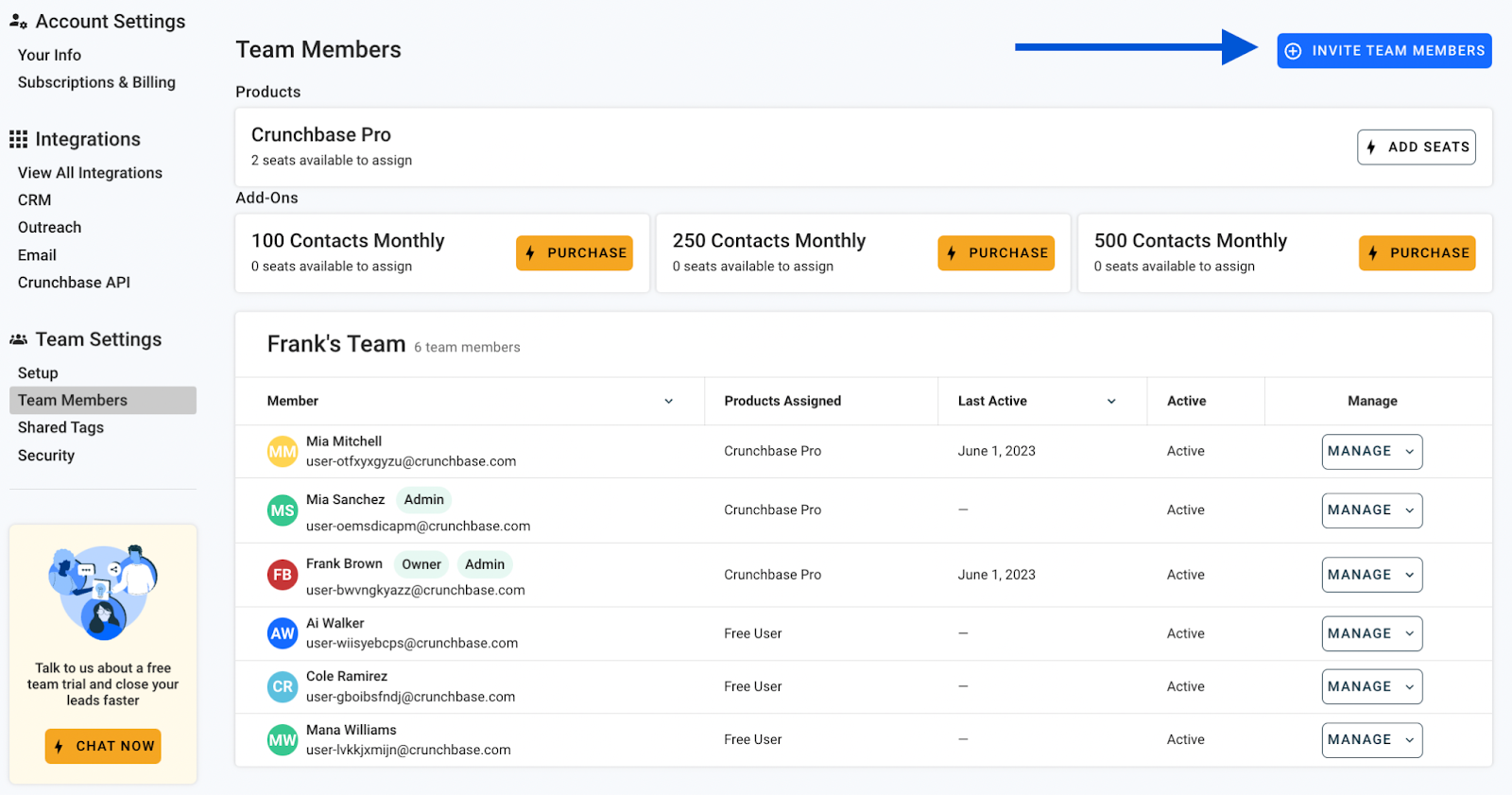Click the Chat Now button
The height and width of the screenshot is (795, 1512).
(x=103, y=746)
